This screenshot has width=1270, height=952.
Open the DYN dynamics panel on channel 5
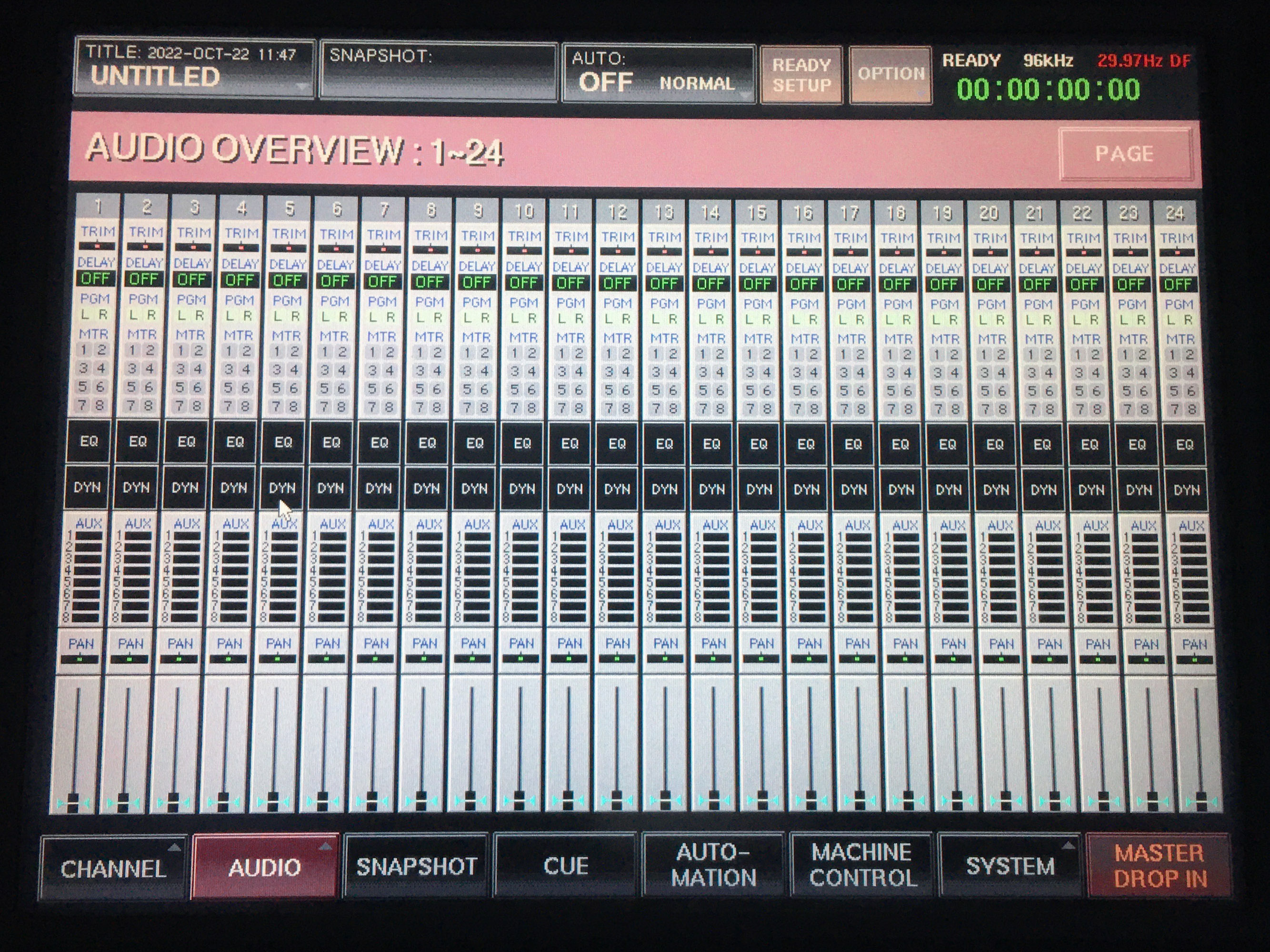point(285,489)
